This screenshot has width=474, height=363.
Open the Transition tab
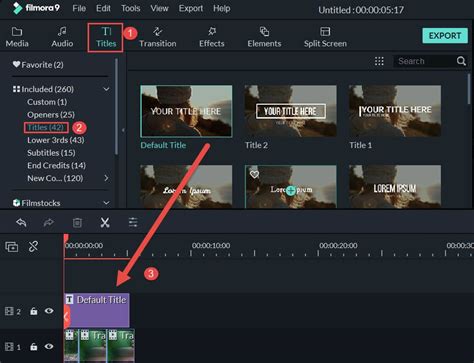[x=158, y=37]
